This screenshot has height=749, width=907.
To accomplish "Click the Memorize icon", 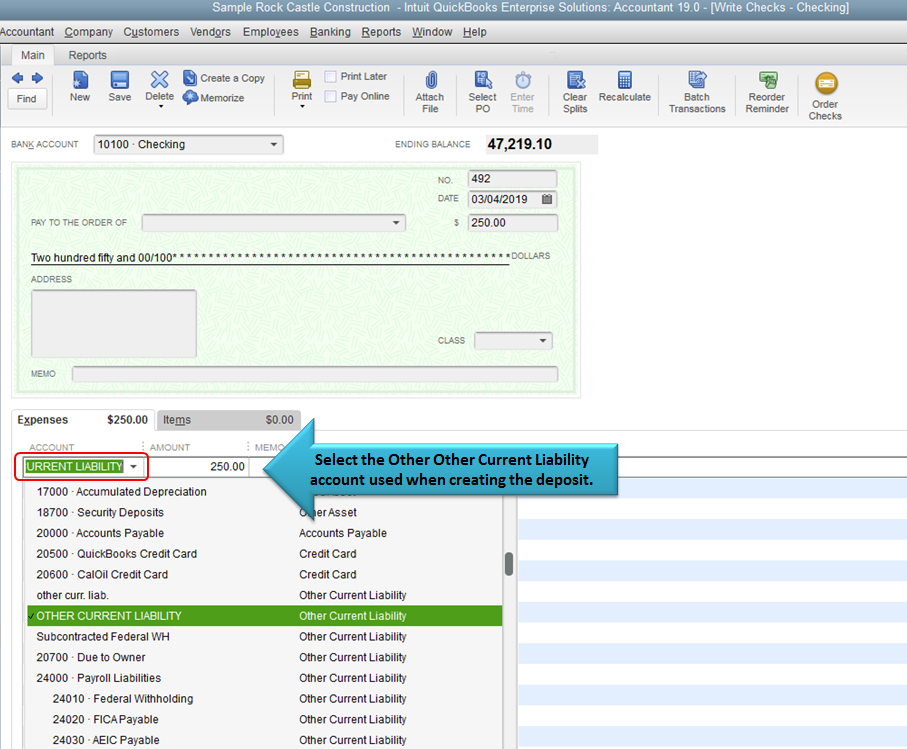I will tap(190, 97).
